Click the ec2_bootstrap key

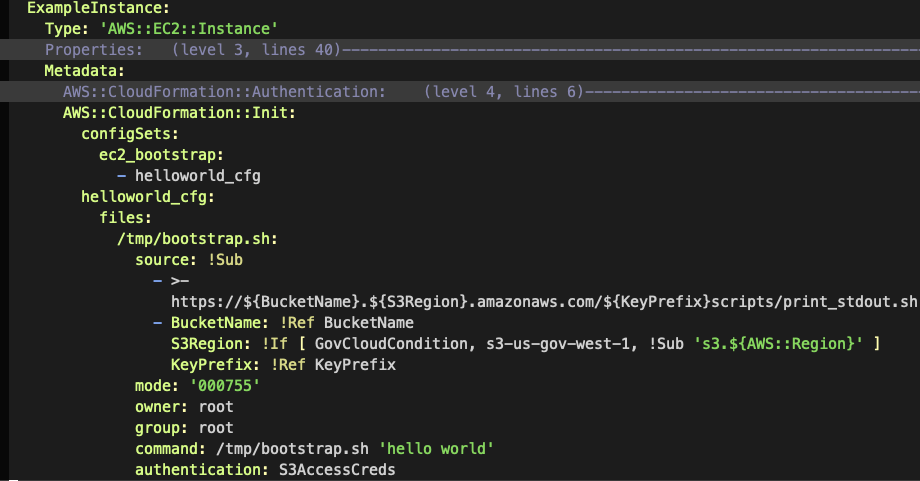pos(161,155)
